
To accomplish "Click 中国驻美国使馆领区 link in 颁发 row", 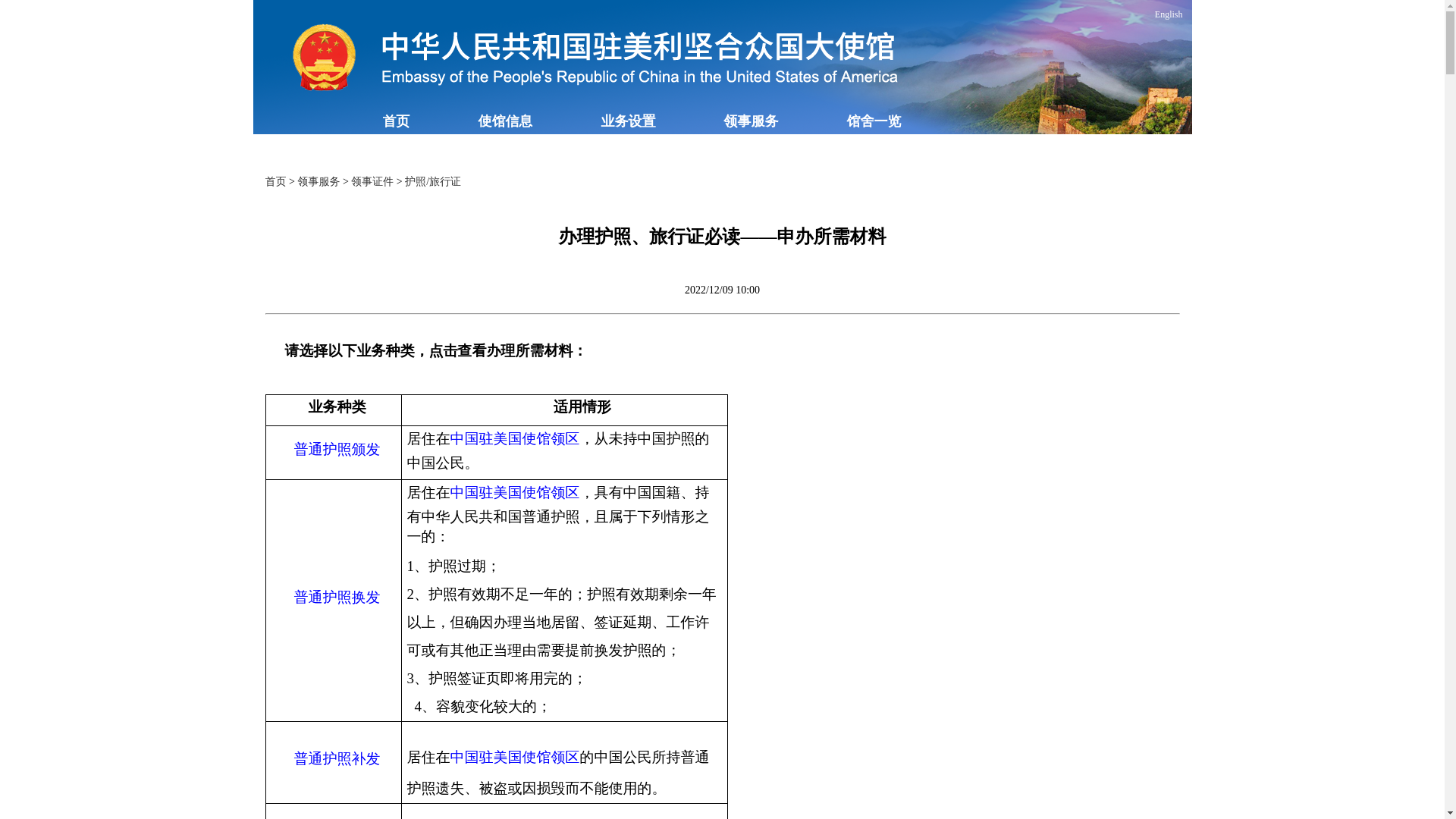I will pos(514,439).
